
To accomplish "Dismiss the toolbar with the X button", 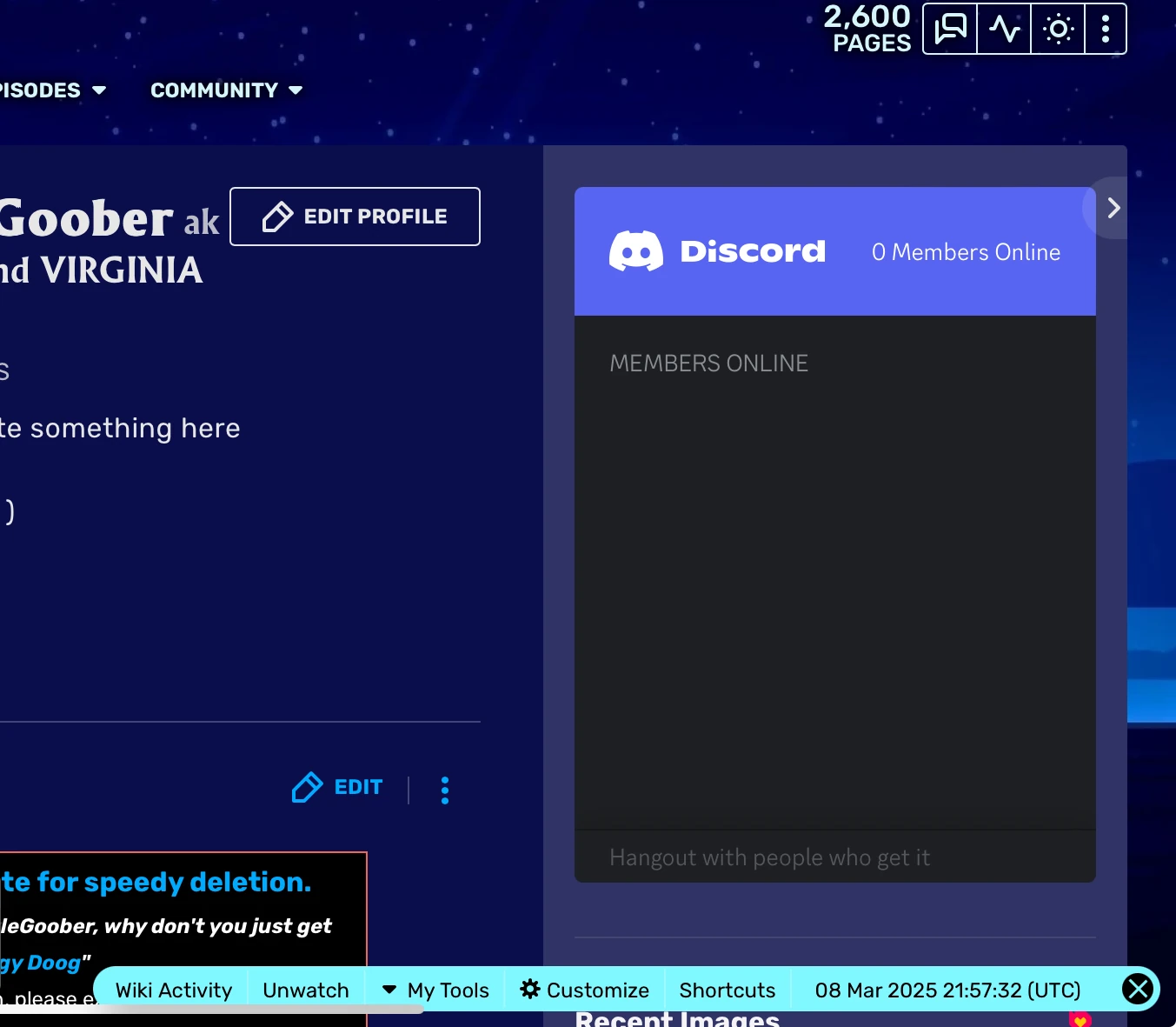I will (x=1138, y=989).
